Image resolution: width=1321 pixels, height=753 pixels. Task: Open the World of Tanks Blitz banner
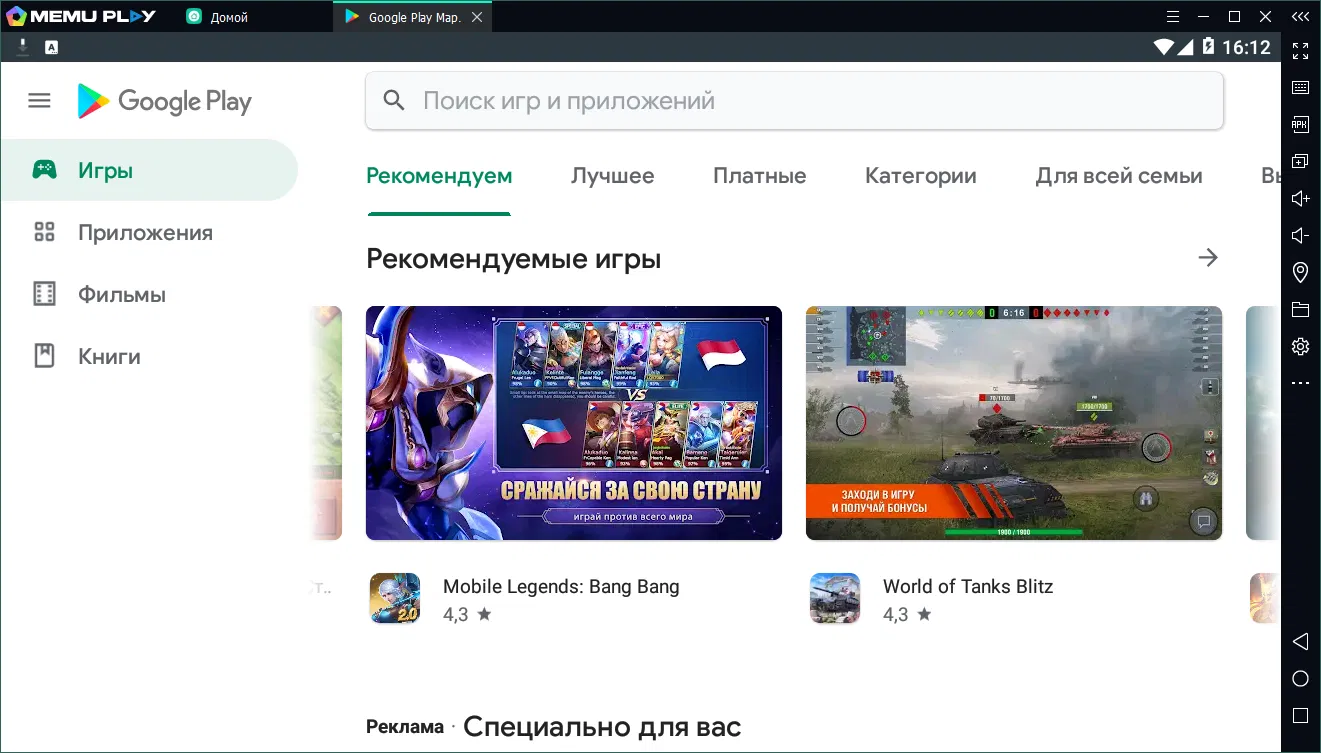point(1014,423)
